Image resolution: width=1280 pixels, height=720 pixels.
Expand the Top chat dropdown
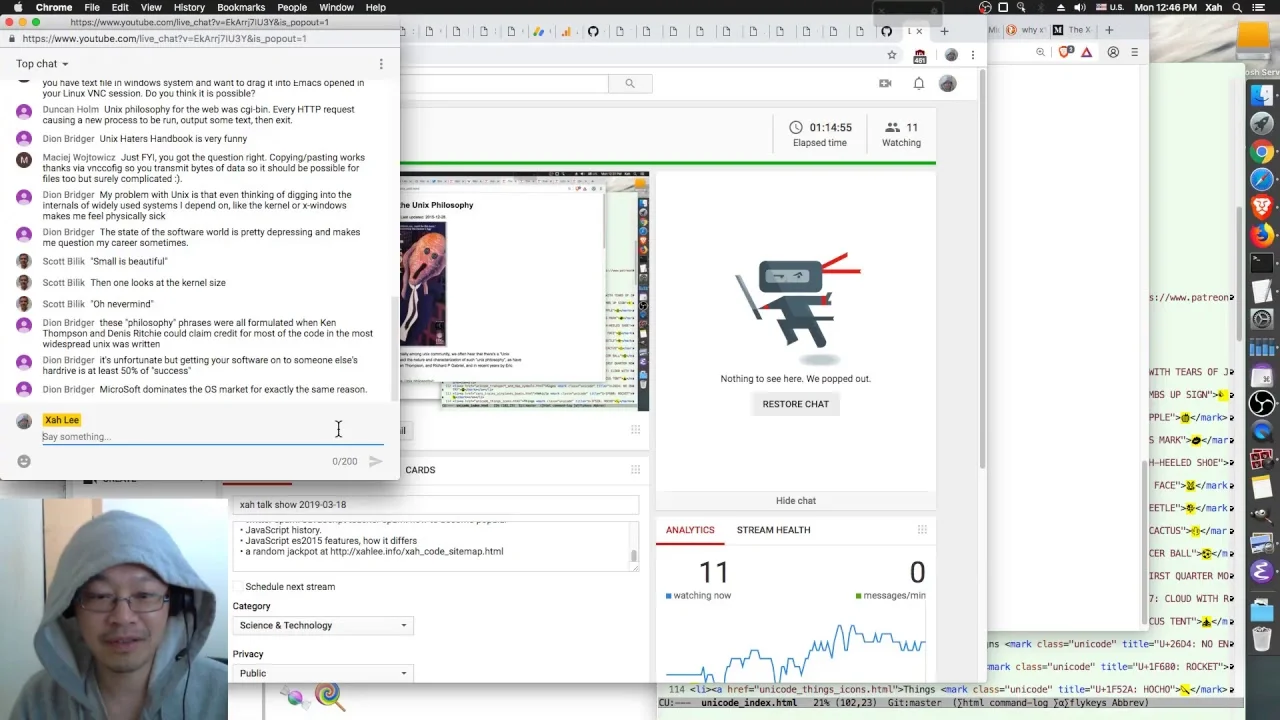pos(42,64)
